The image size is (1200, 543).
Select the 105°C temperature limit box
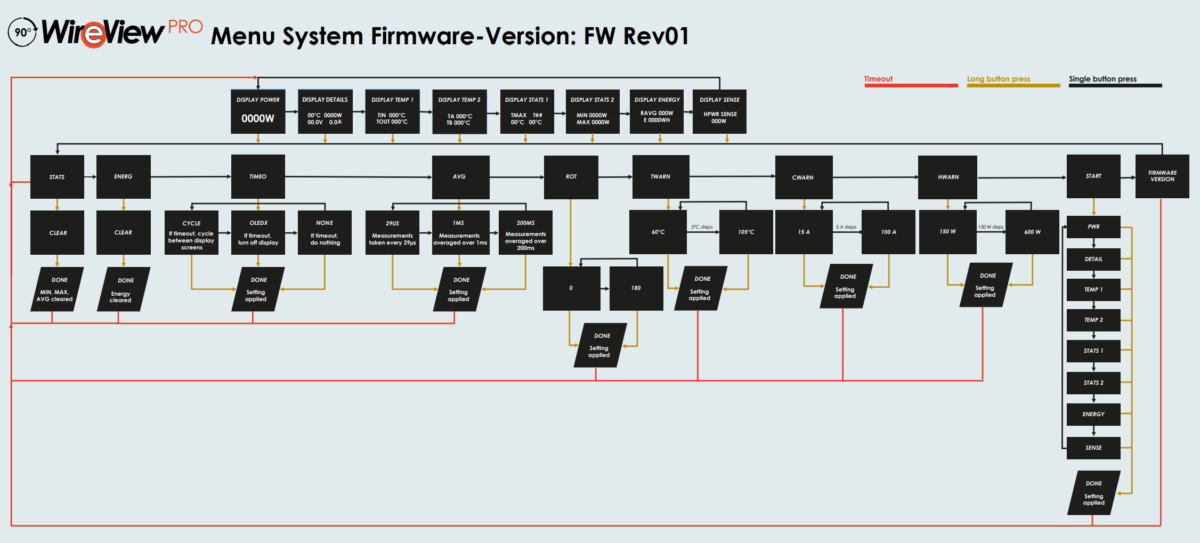[748, 233]
